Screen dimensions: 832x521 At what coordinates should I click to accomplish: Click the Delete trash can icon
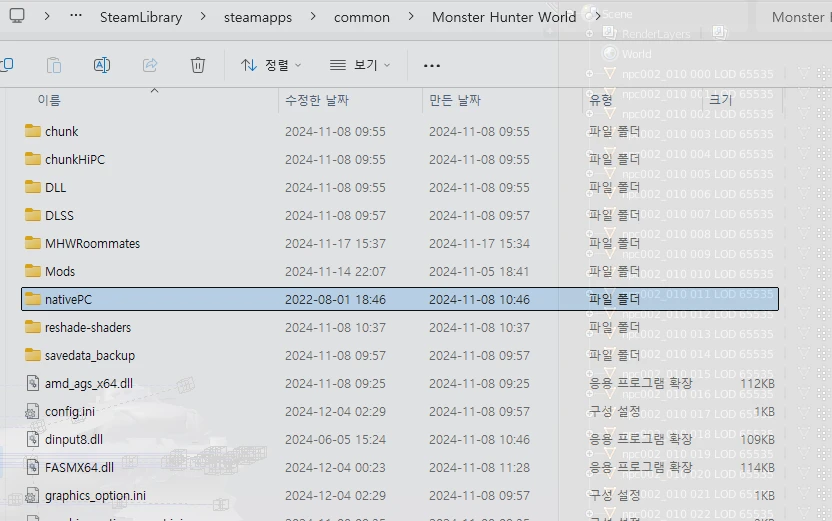(197, 65)
